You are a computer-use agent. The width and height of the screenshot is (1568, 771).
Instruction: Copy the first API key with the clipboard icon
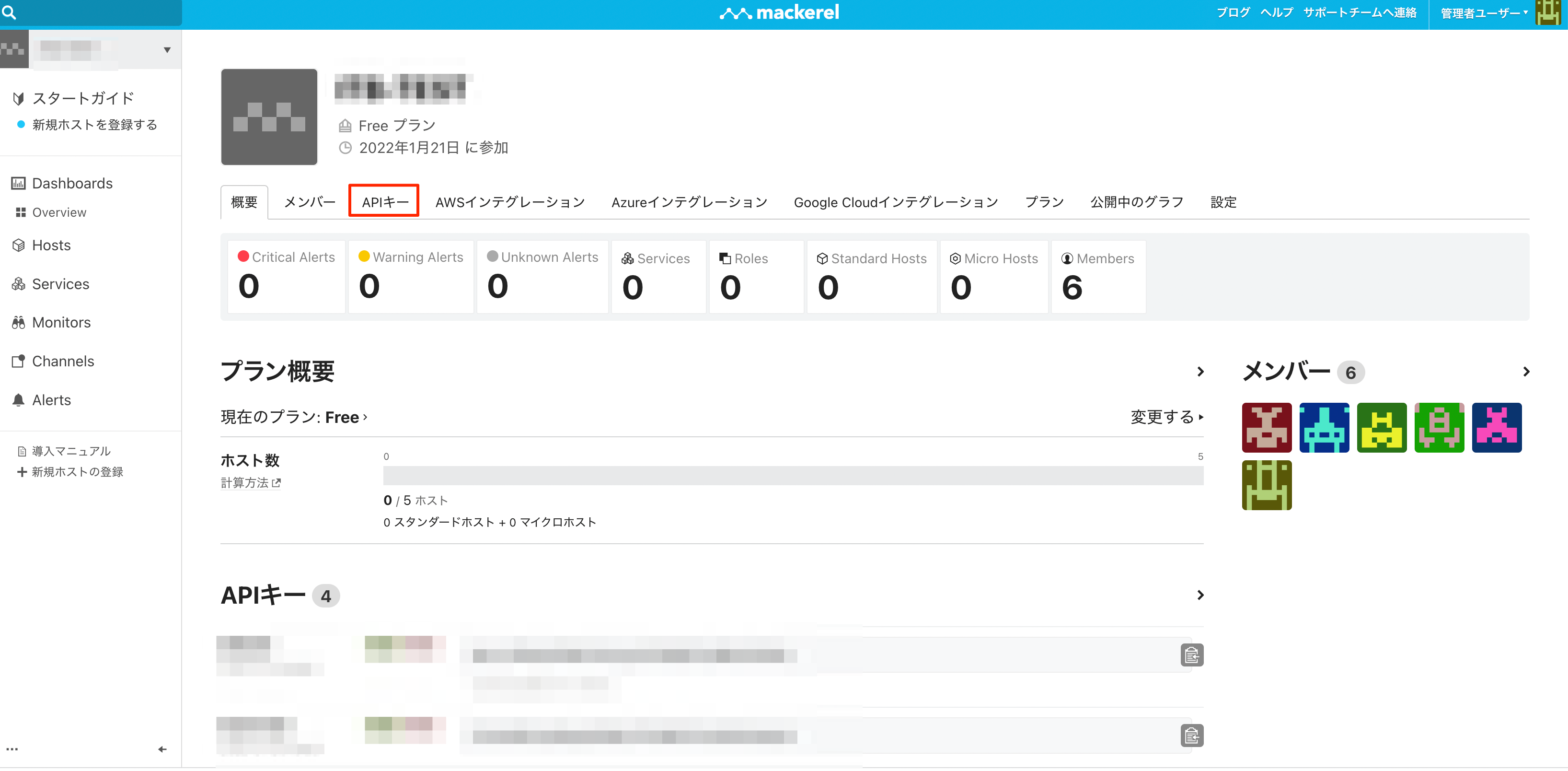[x=1191, y=655]
